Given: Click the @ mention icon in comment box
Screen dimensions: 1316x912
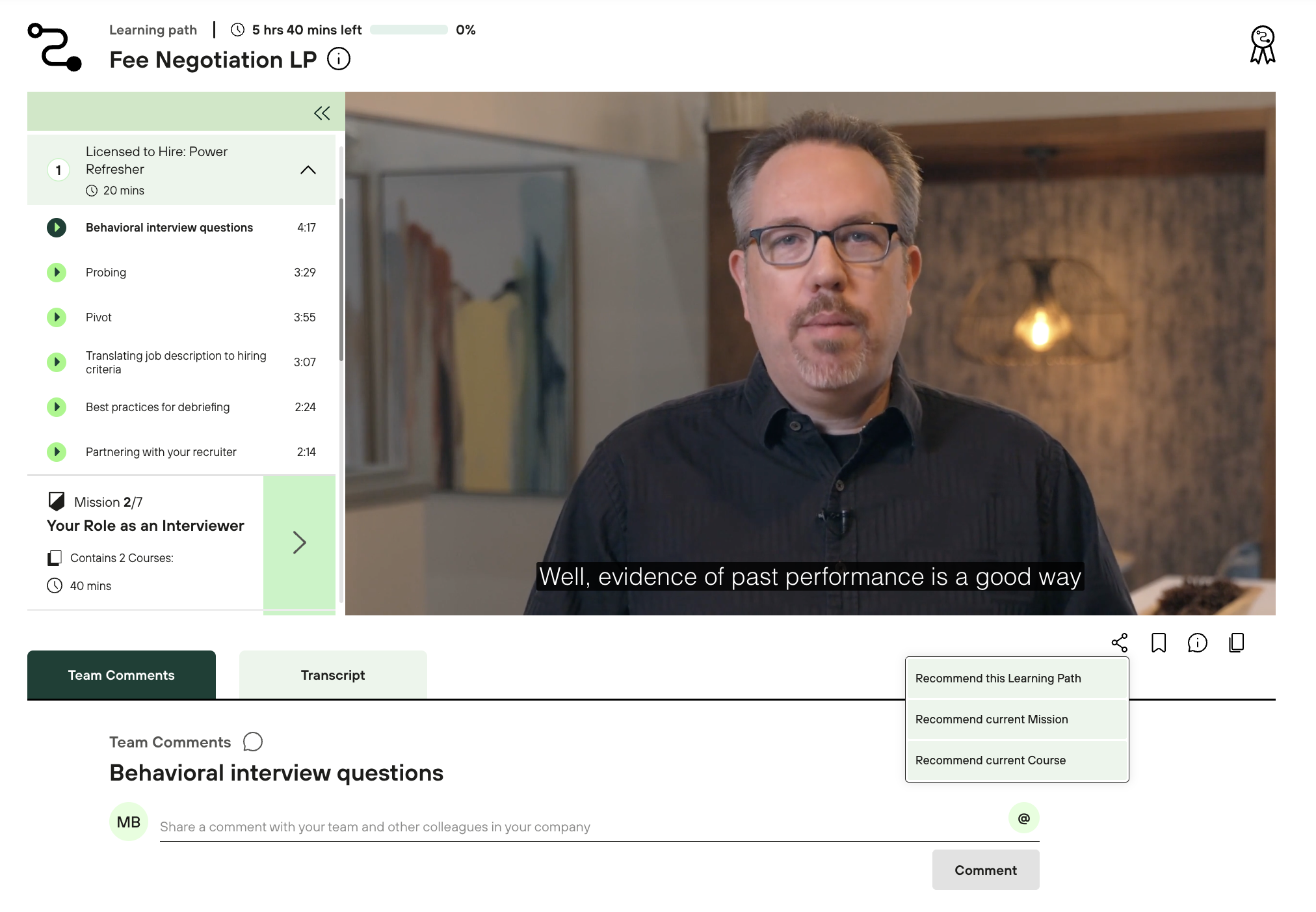Looking at the screenshot, I should (1023, 818).
